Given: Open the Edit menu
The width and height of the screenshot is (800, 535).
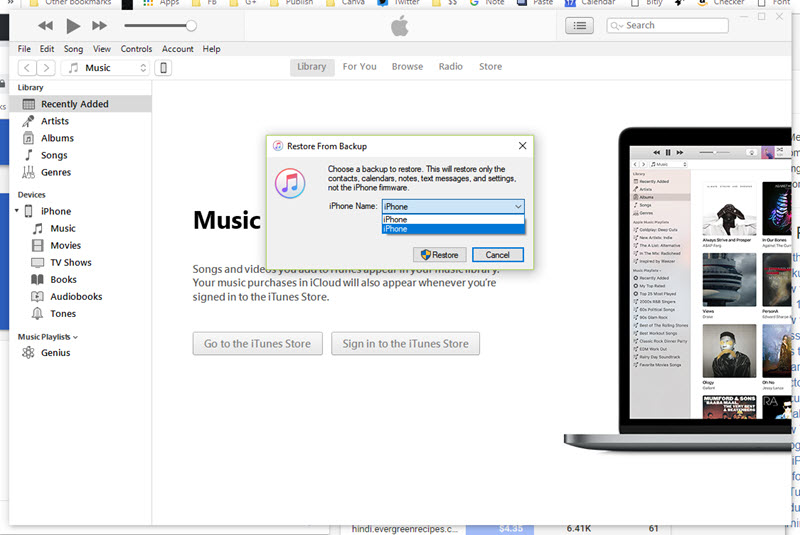Looking at the screenshot, I should pyautogui.click(x=47, y=49).
